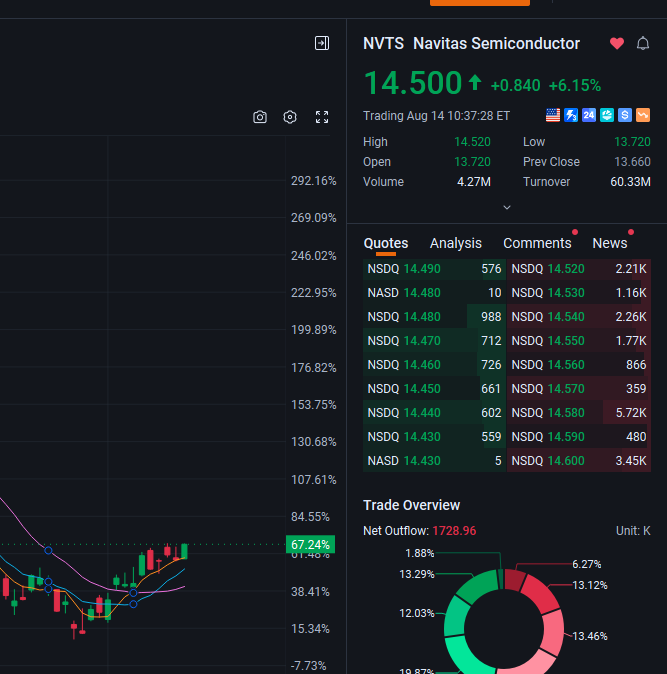Open the News tab

tap(609, 243)
